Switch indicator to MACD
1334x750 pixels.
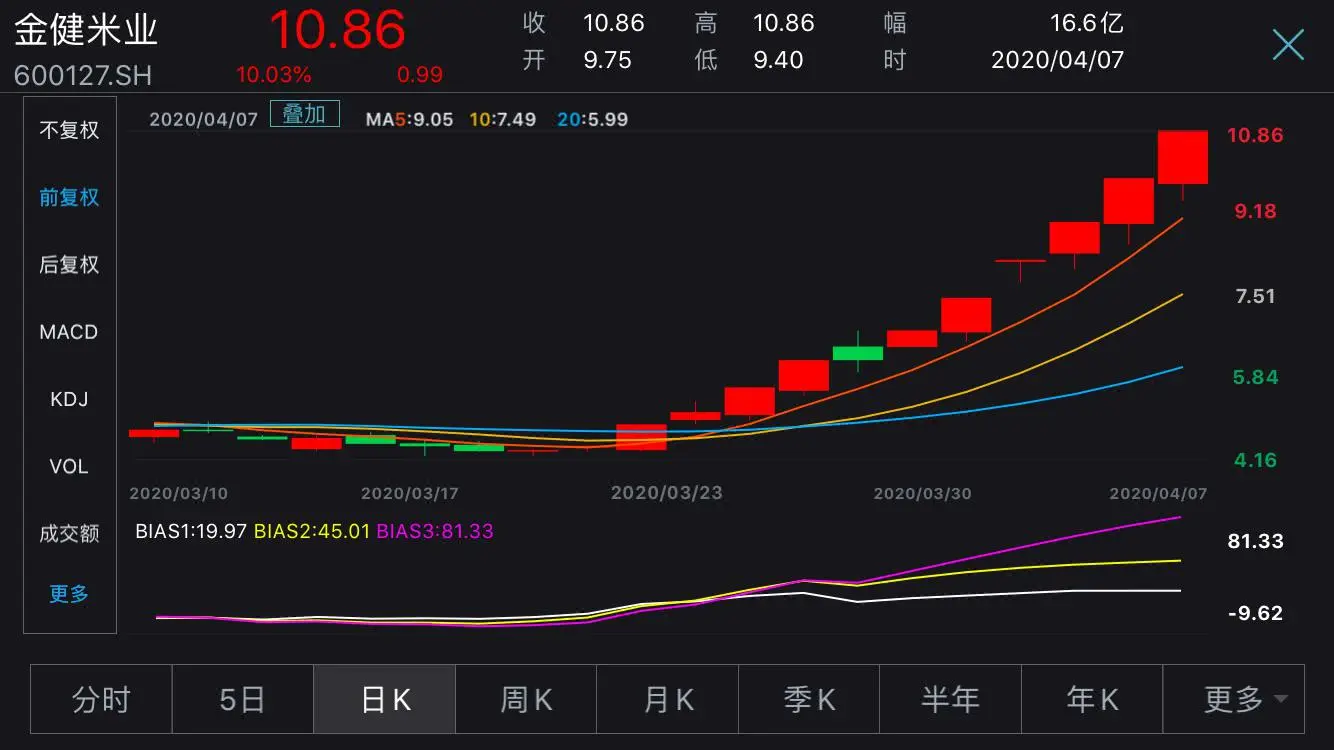[69, 332]
